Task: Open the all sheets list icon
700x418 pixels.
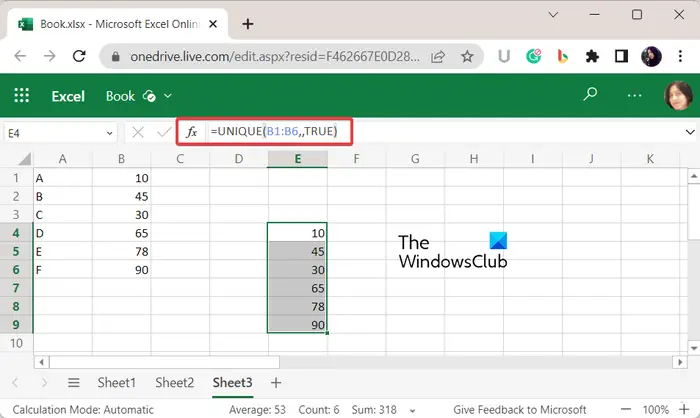Action: pyautogui.click(x=74, y=383)
